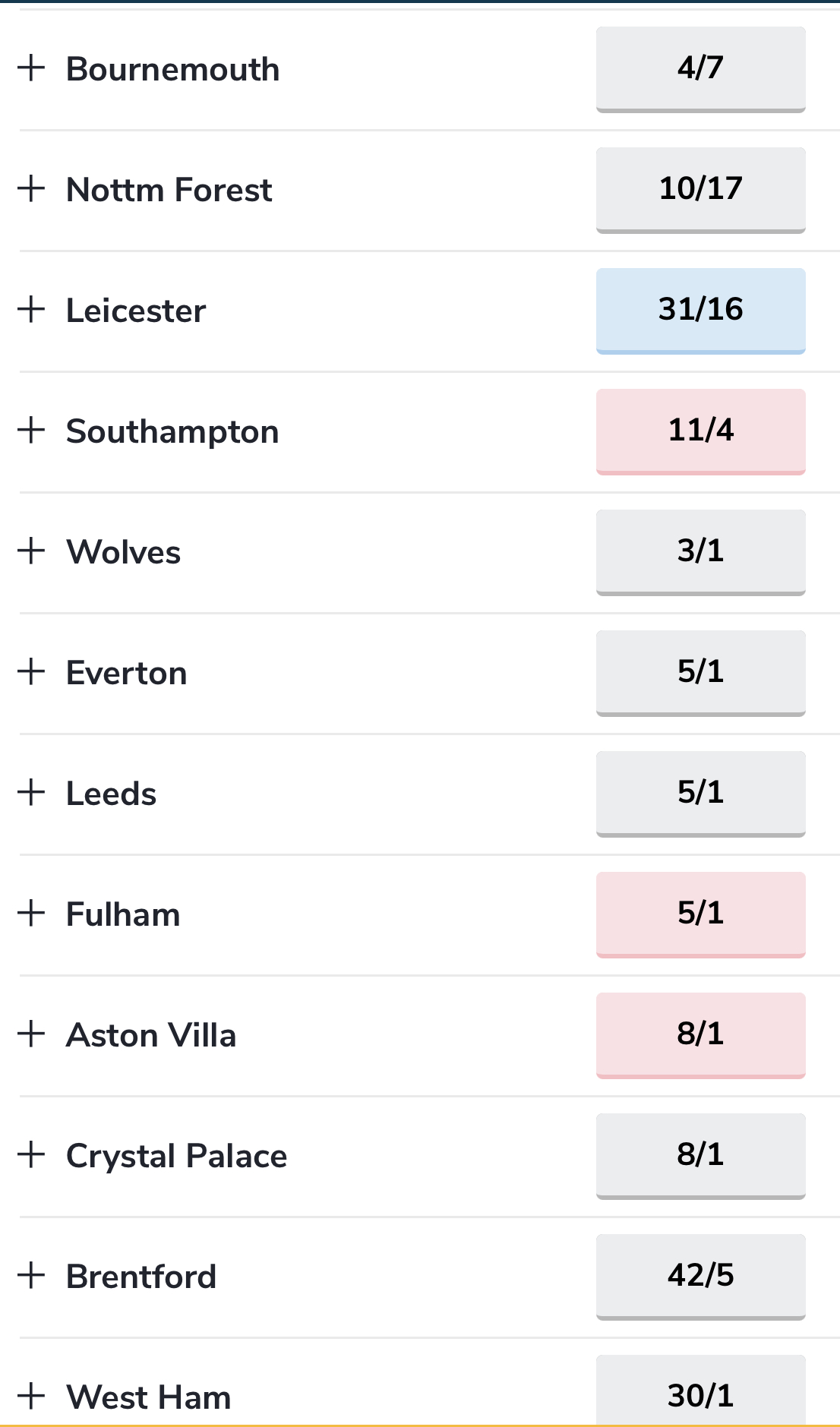Screen dimensions: 840x1427
Task: Toggle Aston Villa 8/1 odds selection
Action: point(700,1036)
